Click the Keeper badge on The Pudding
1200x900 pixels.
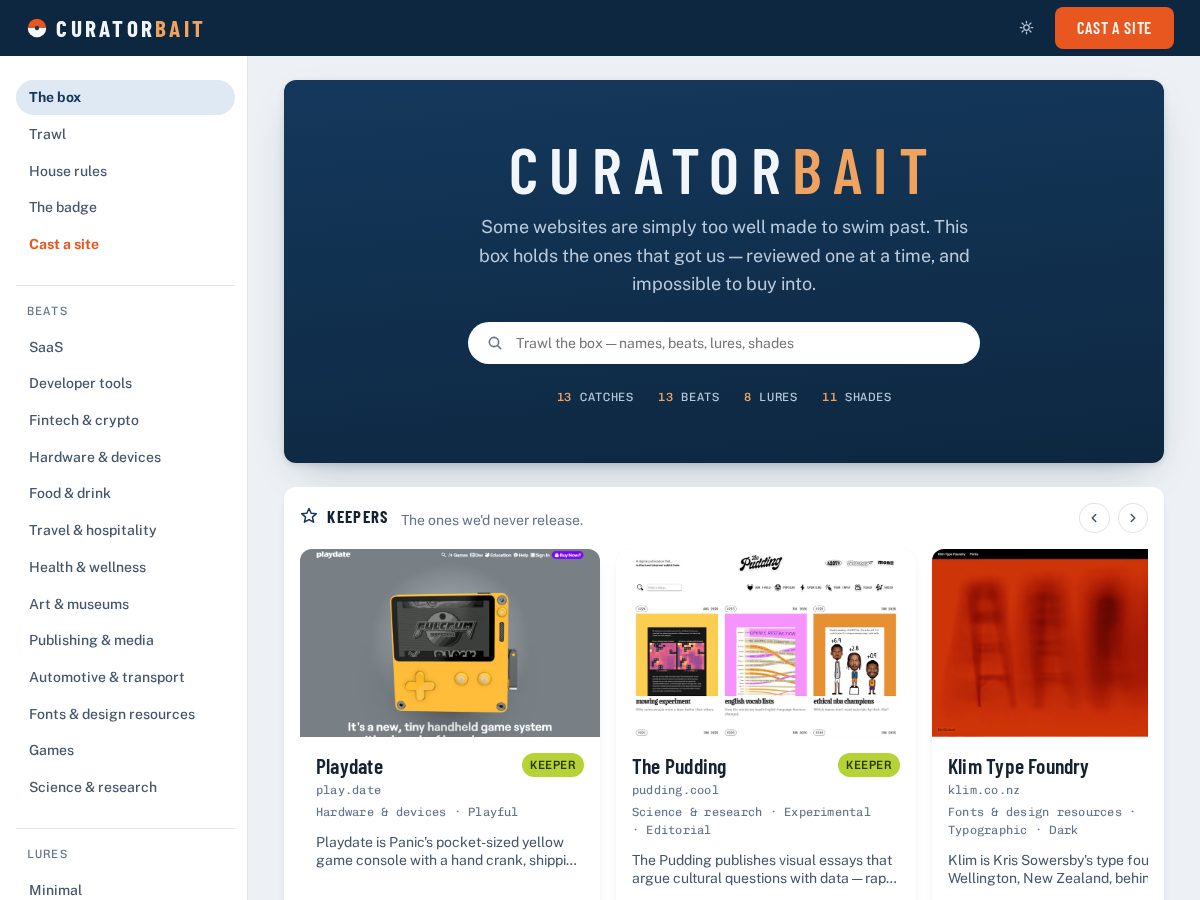pos(869,765)
